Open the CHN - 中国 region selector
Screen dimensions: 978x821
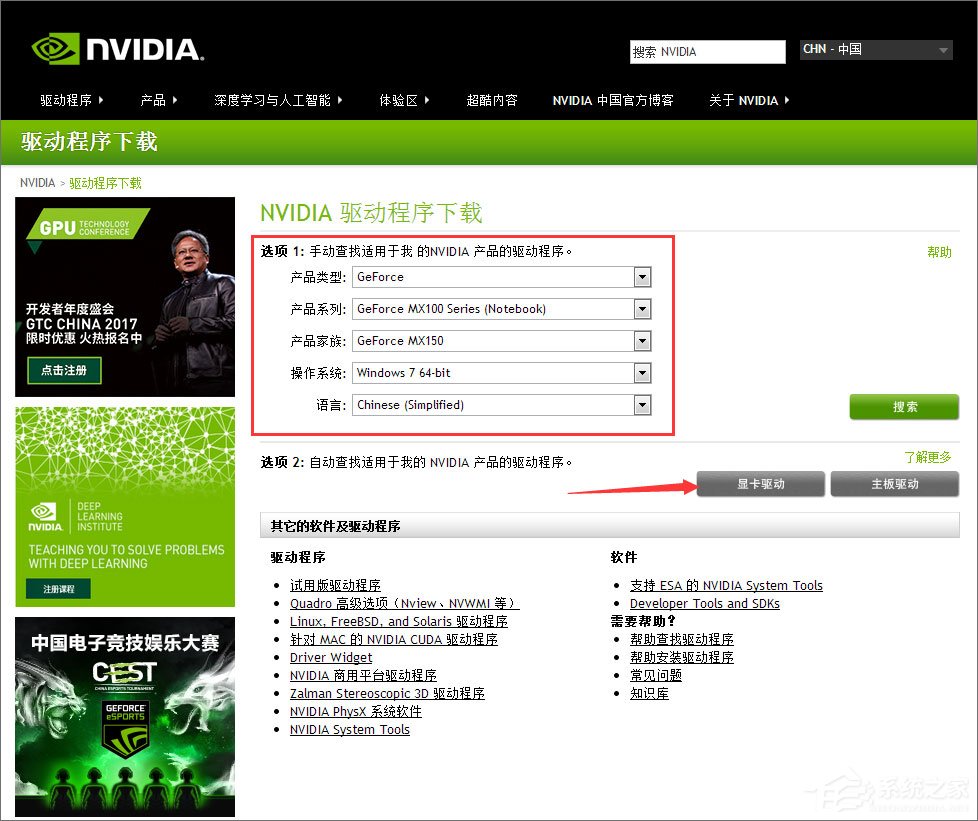pyautogui.click(x=875, y=49)
